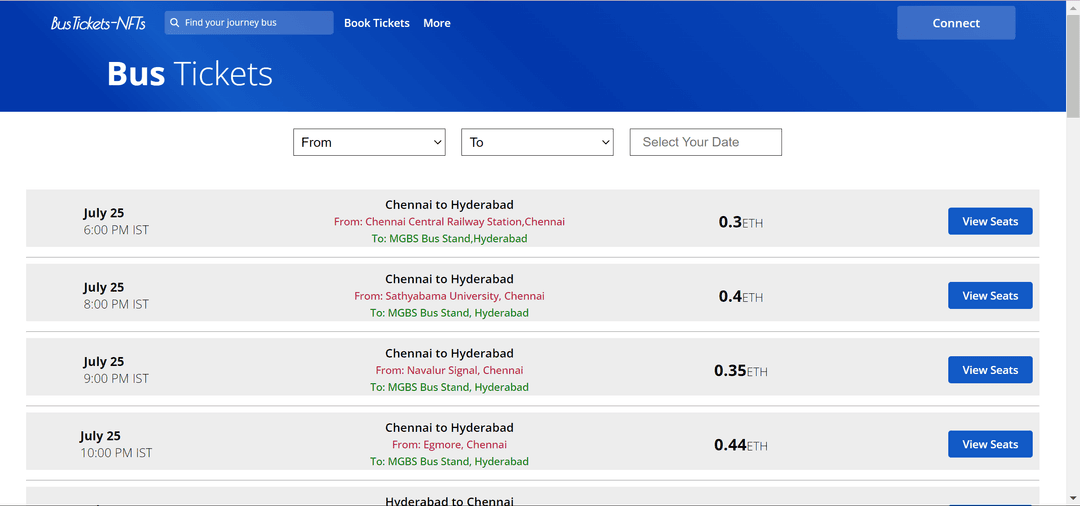Click the search magnifier icon
Image resolution: width=1080 pixels, height=506 pixels.
click(175, 23)
